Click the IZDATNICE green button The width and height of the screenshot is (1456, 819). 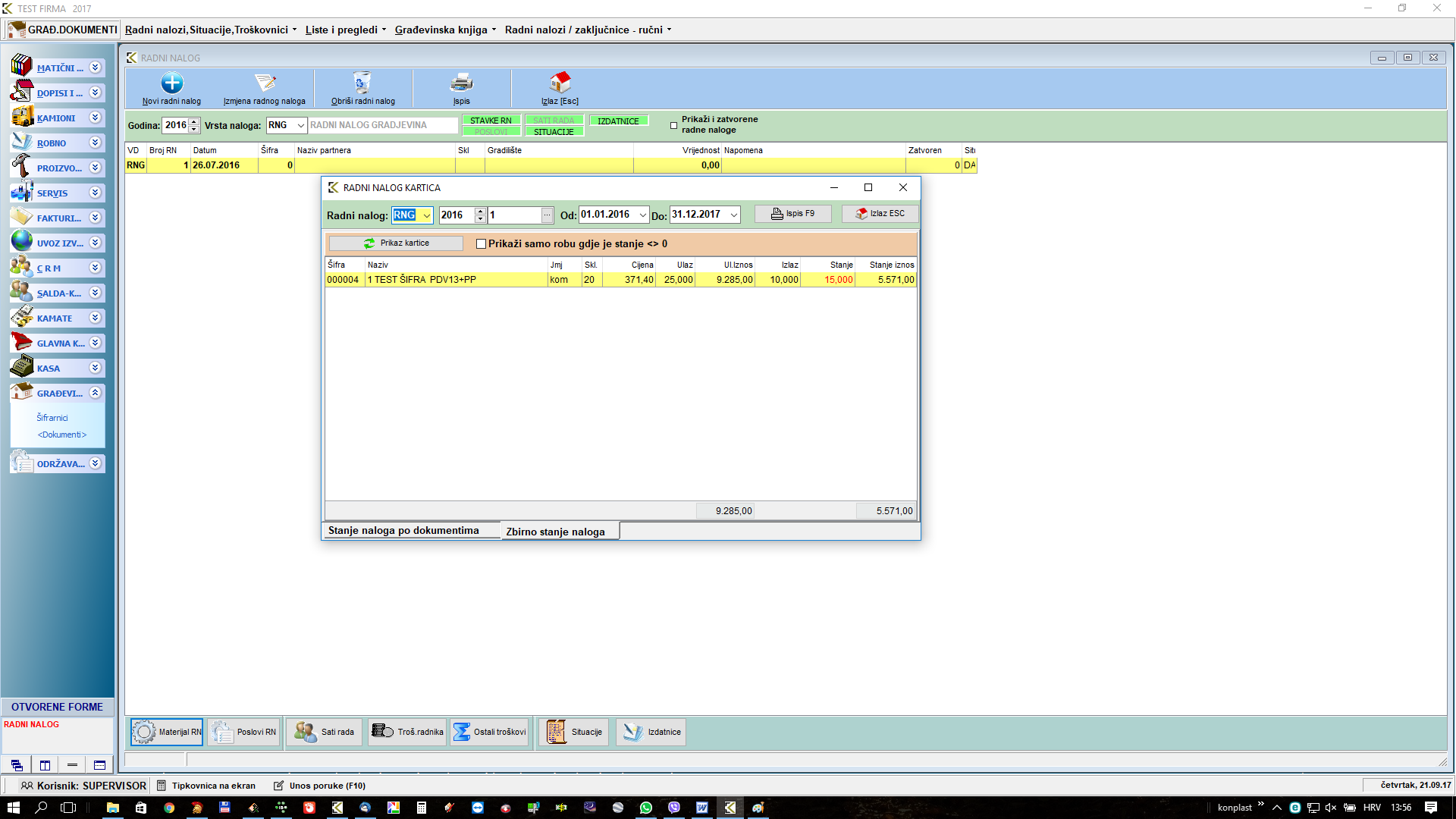(618, 121)
